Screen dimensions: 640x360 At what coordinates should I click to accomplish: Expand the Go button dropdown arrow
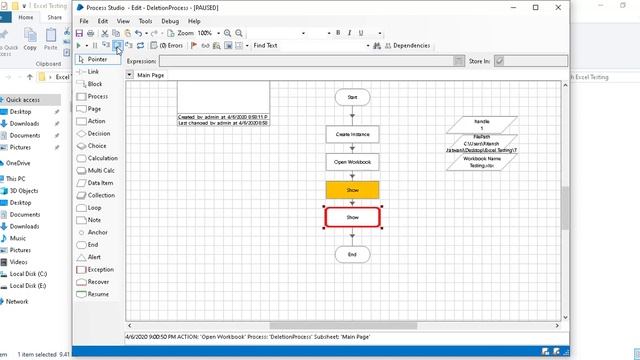[87, 46]
